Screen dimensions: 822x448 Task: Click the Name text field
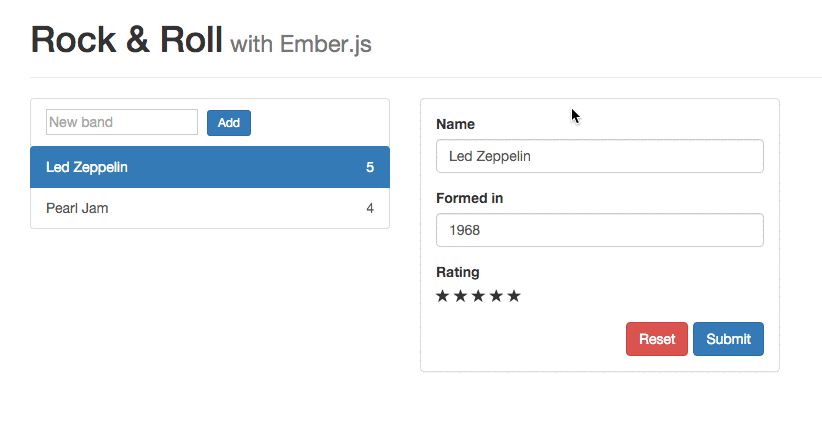599,156
